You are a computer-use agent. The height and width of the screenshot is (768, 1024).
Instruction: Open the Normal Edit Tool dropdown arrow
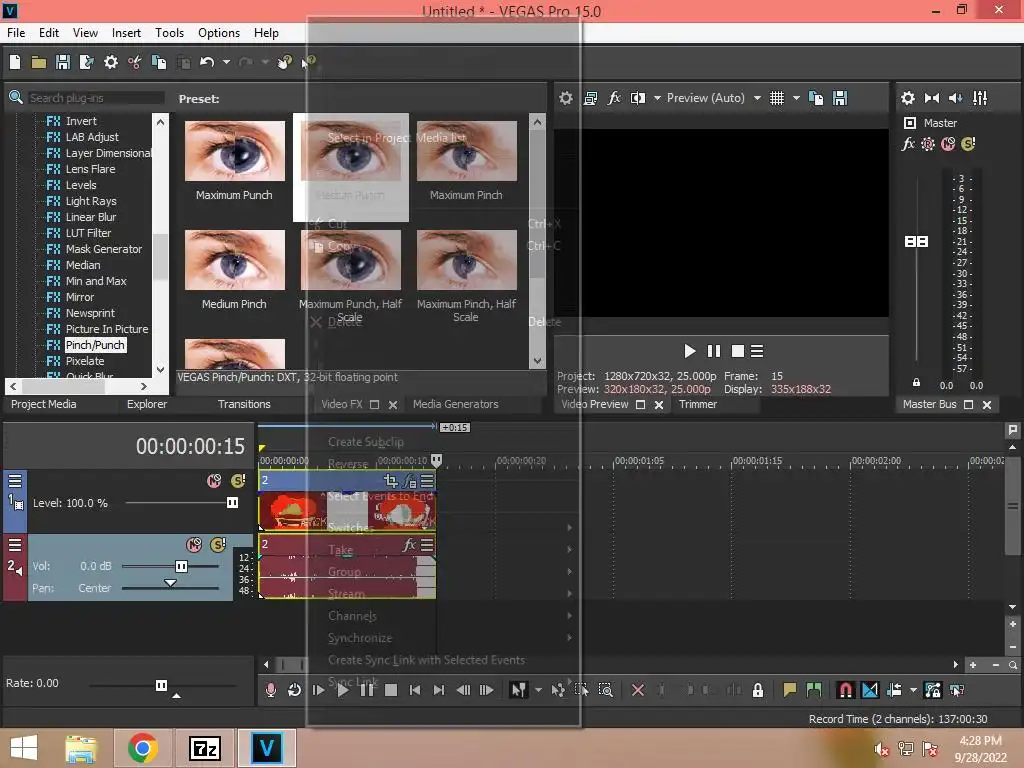point(538,690)
